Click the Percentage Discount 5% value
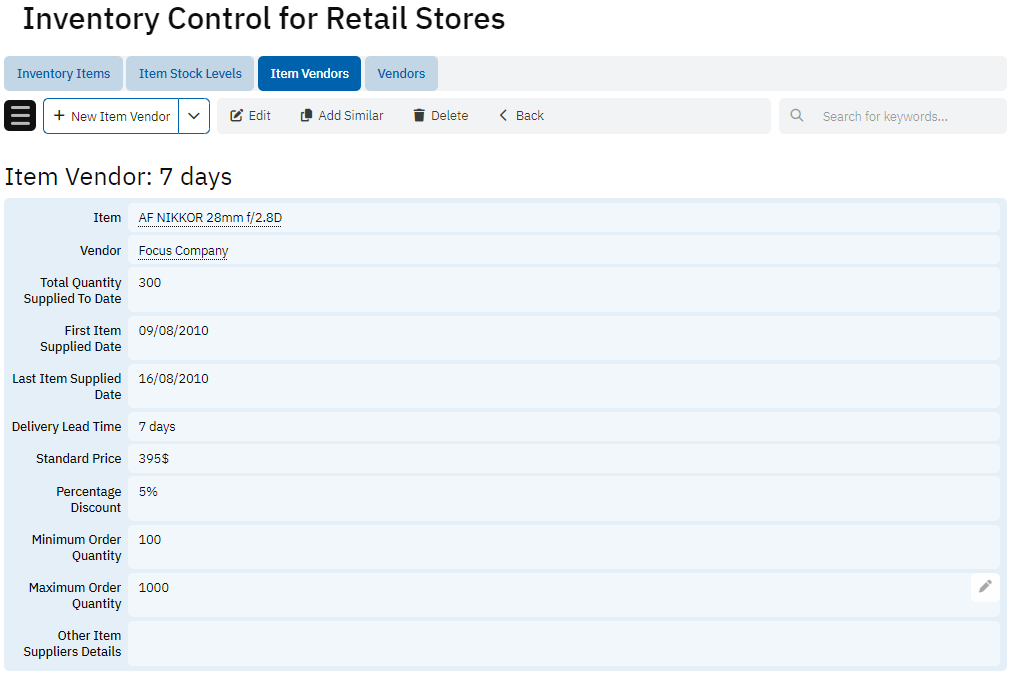1012x676 pixels. (x=148, y=492)
